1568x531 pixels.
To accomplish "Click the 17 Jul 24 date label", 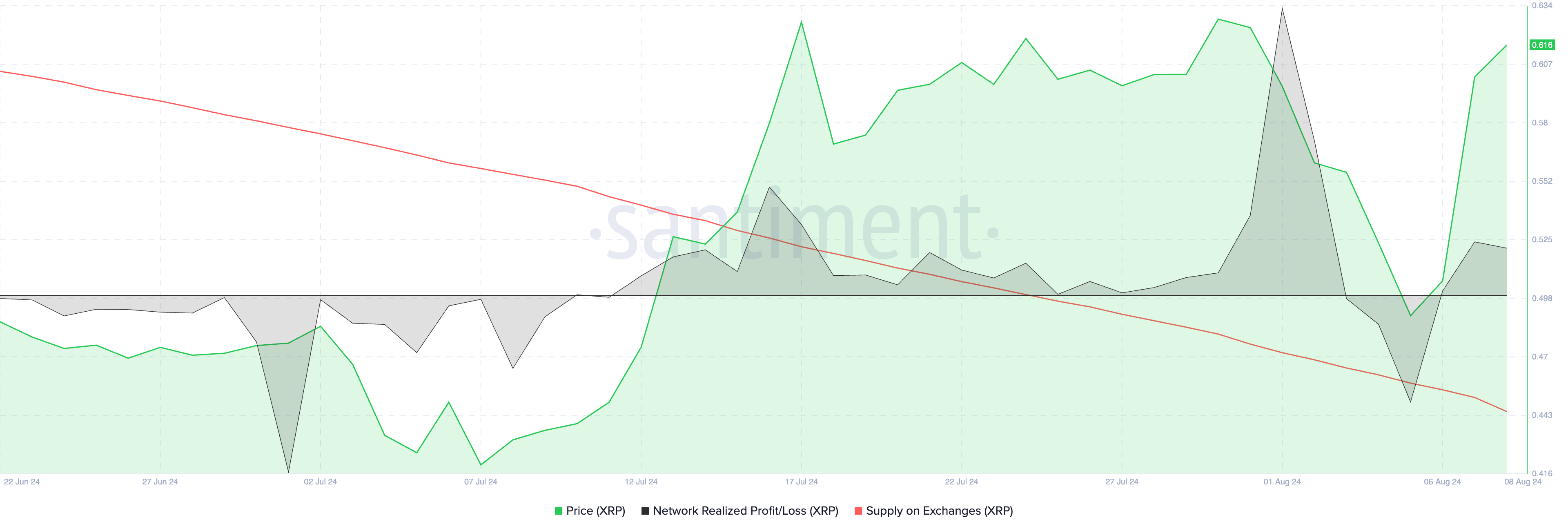I will coord(801,482).
